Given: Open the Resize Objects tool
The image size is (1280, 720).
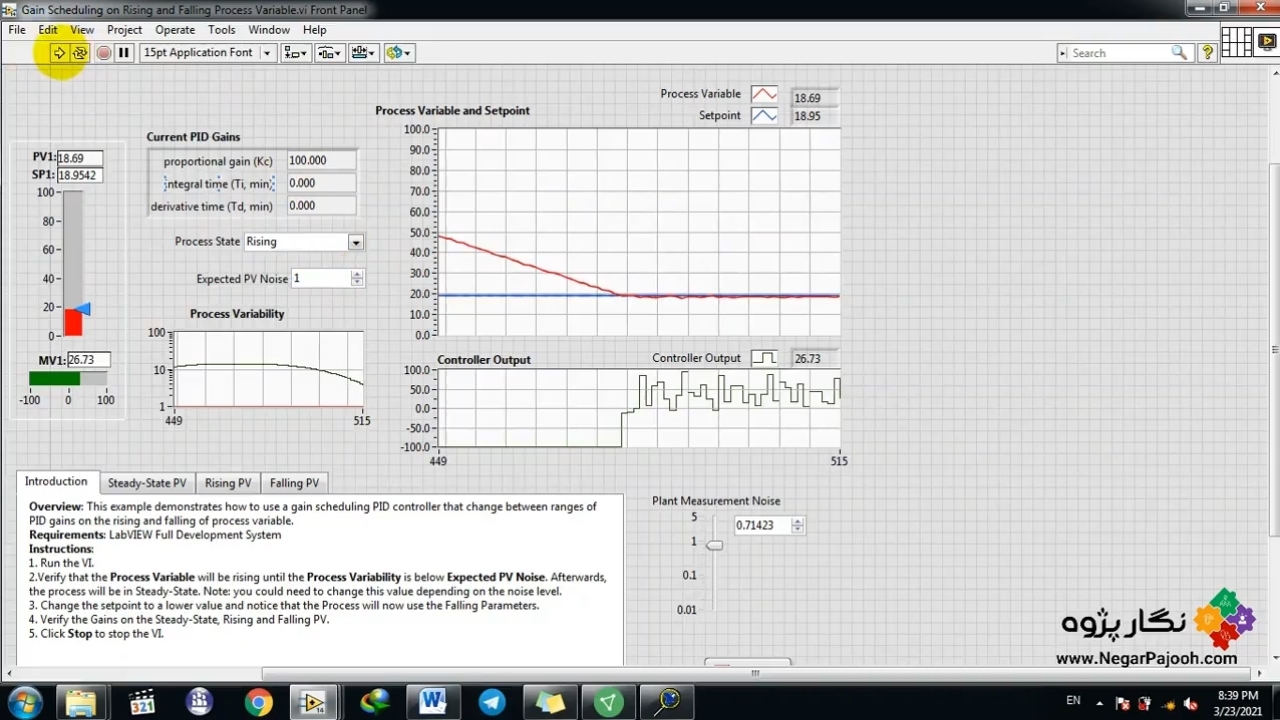Looking at the screenshot, I should pos(363,53).
